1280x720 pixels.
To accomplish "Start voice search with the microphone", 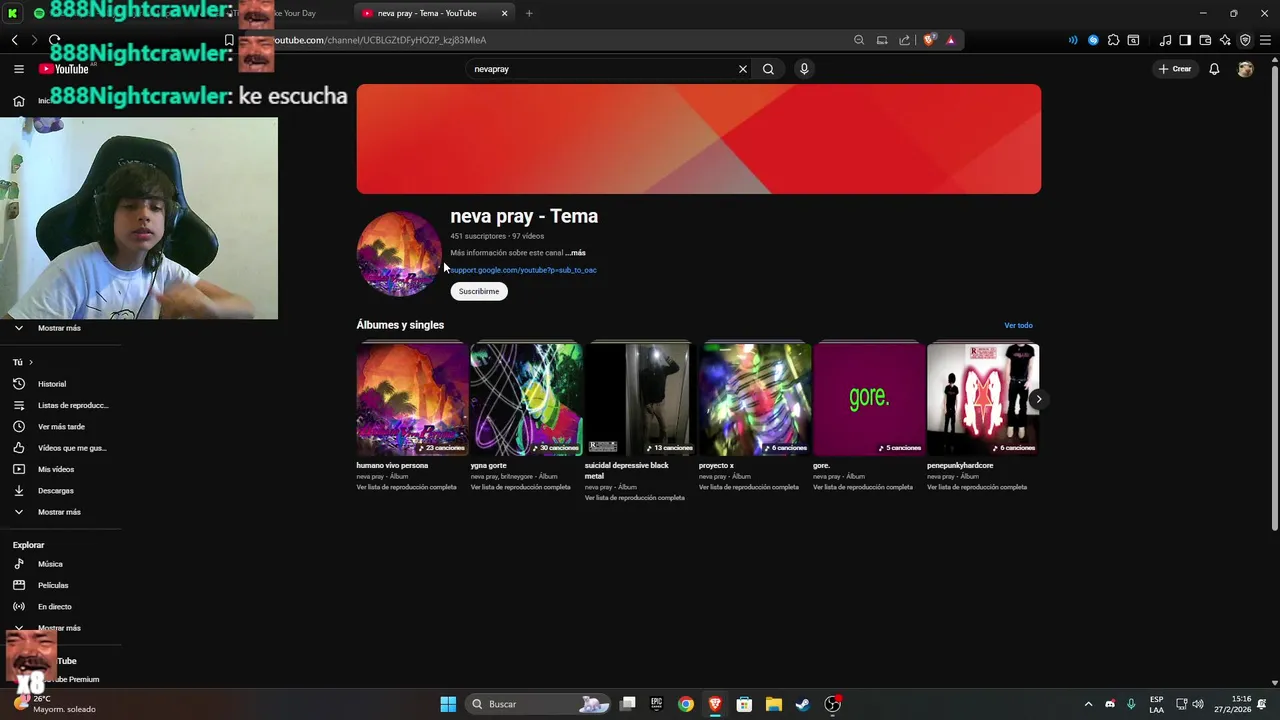I will coord(804,69).
